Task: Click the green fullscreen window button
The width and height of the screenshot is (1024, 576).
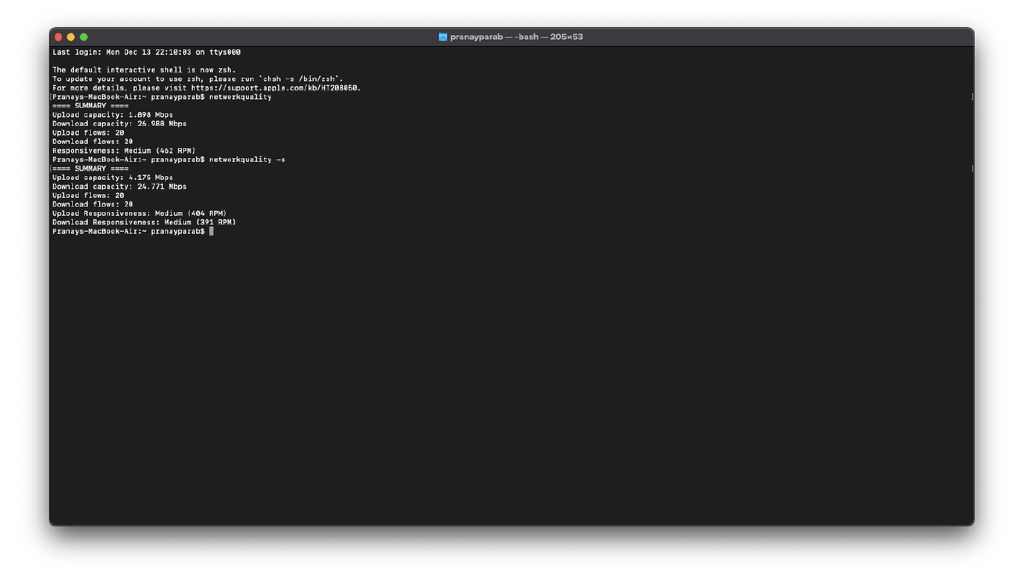Action: [x=84, y=37]
